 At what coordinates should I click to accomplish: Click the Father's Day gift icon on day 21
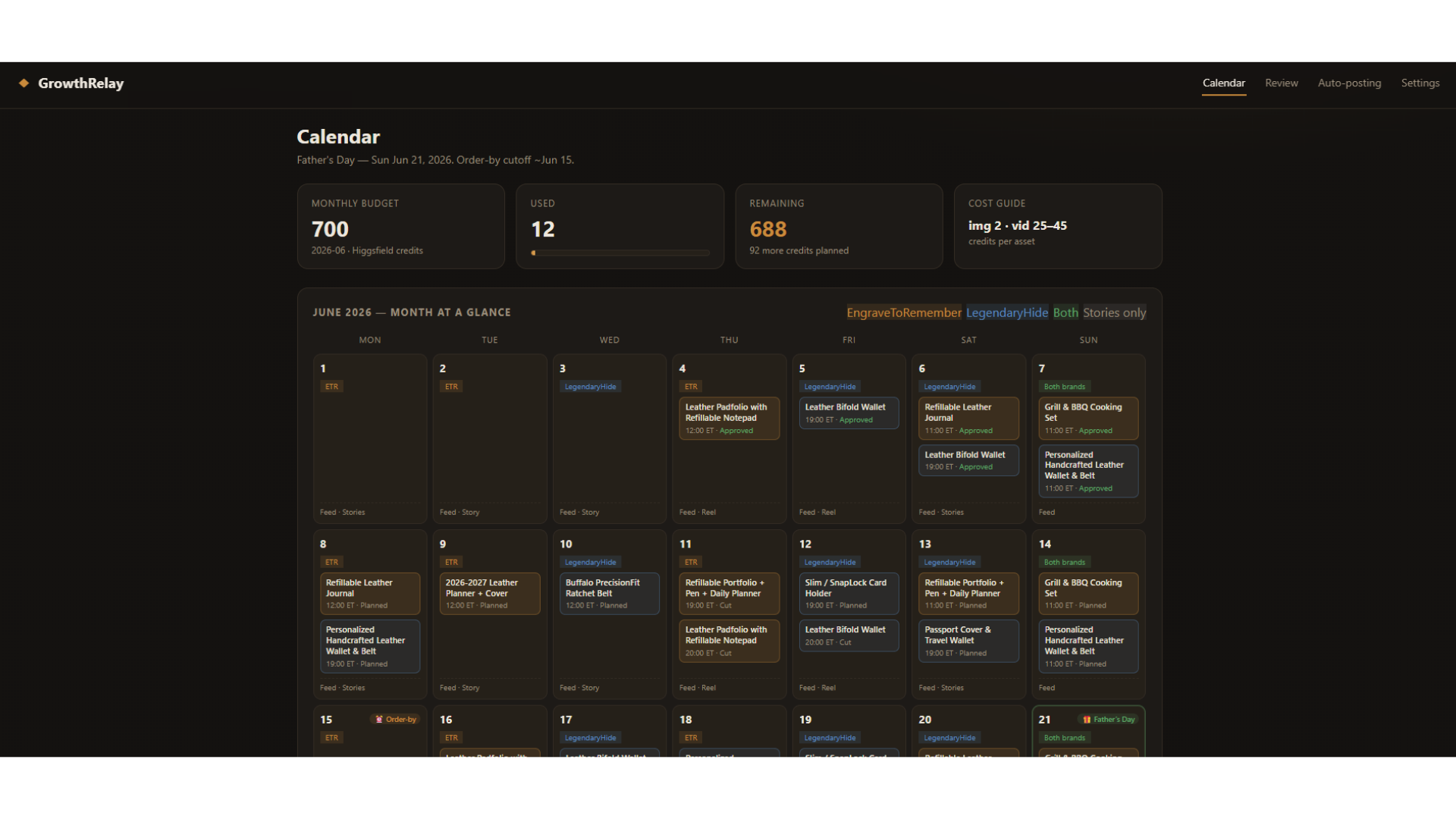(x=1087, y=720)
